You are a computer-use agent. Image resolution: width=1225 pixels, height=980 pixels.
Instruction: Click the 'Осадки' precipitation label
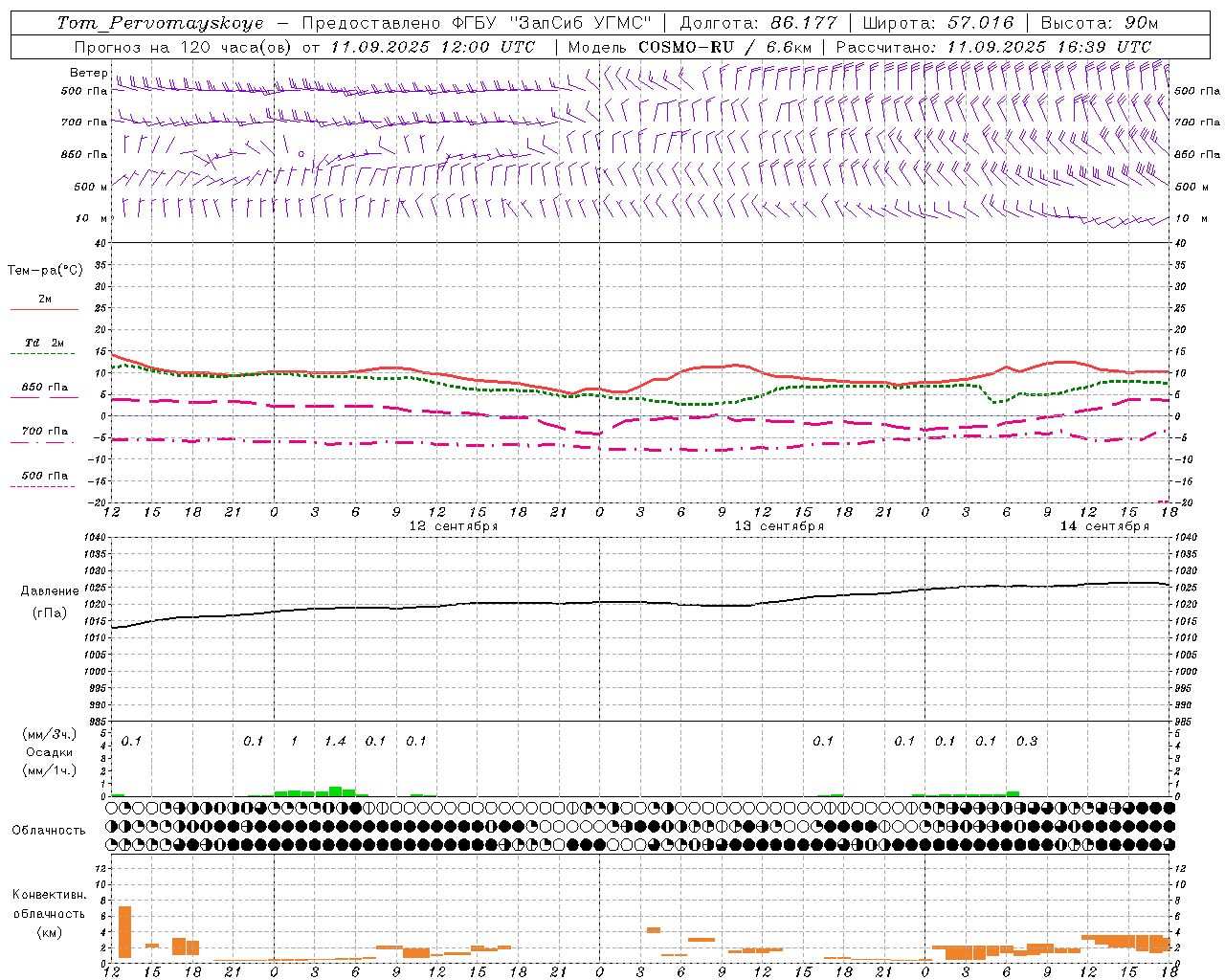[x=50, y=752]
